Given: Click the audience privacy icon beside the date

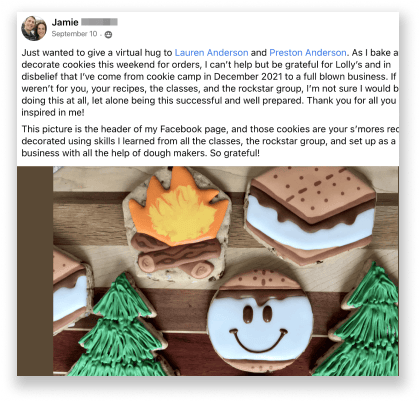Looking at the screenshot, I should pos(108,34).
